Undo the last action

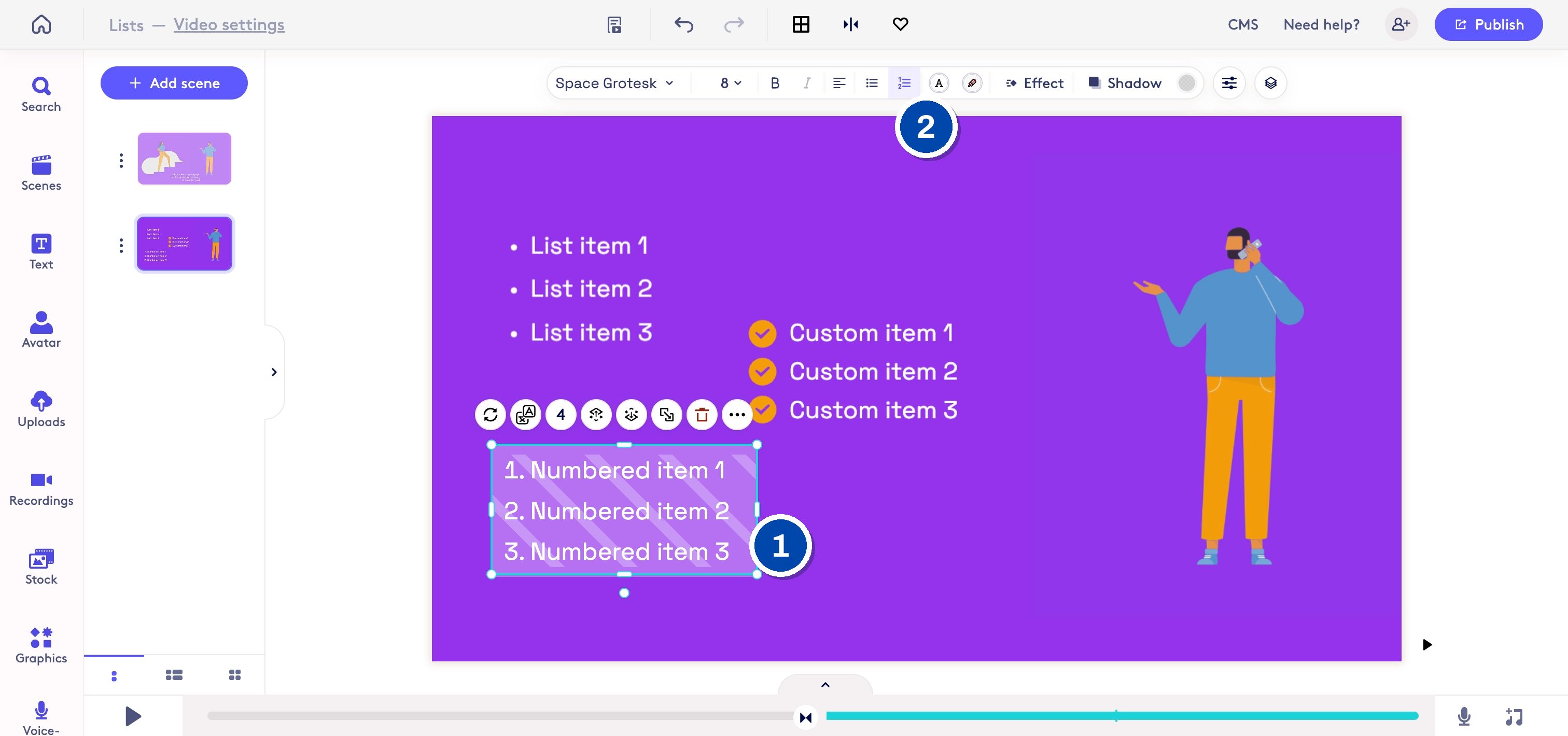coord(684,24)
